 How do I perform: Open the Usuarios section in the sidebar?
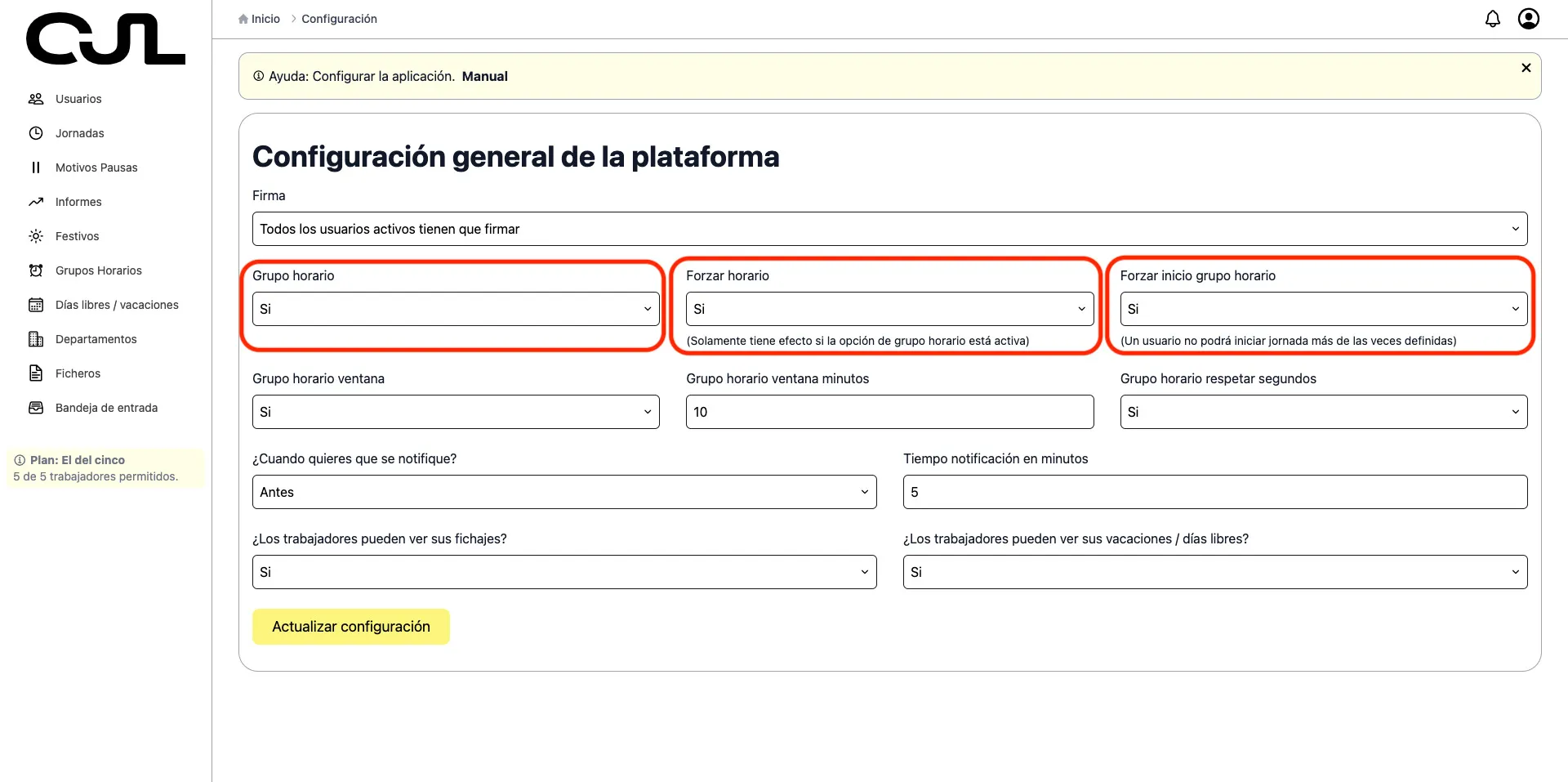click(x=78, y=98)
